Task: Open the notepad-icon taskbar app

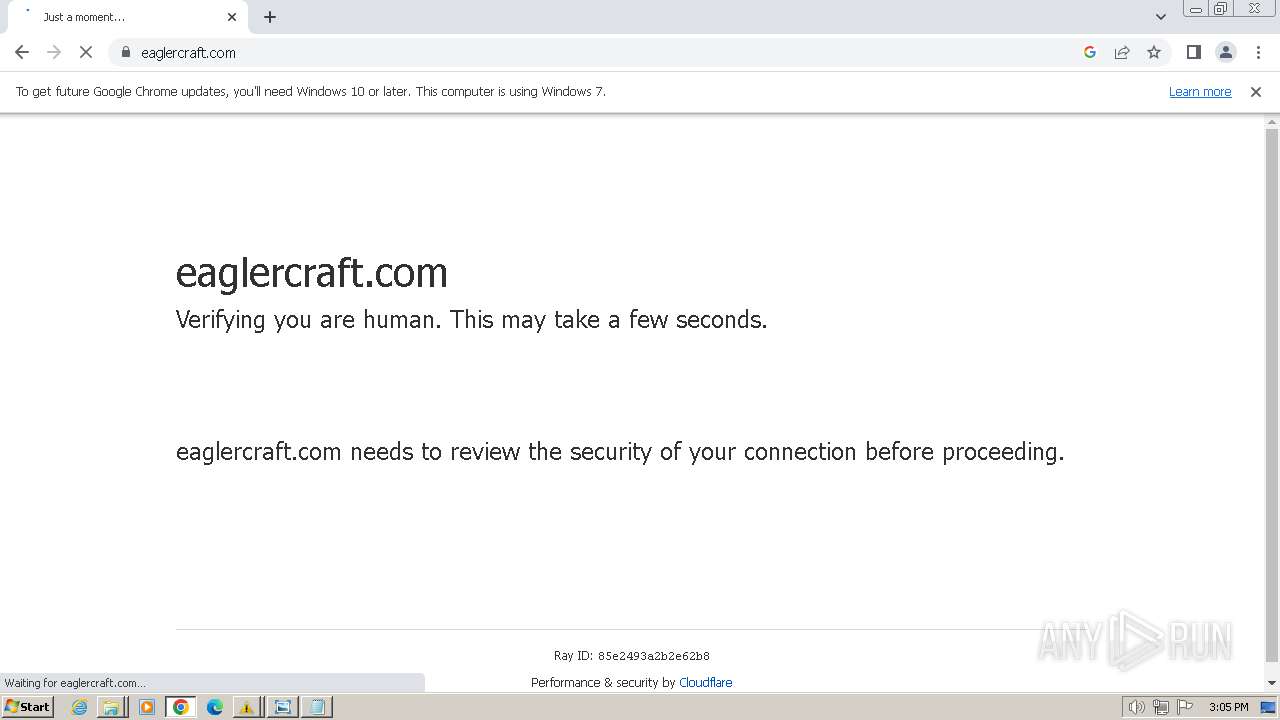Action: point(317,707)
